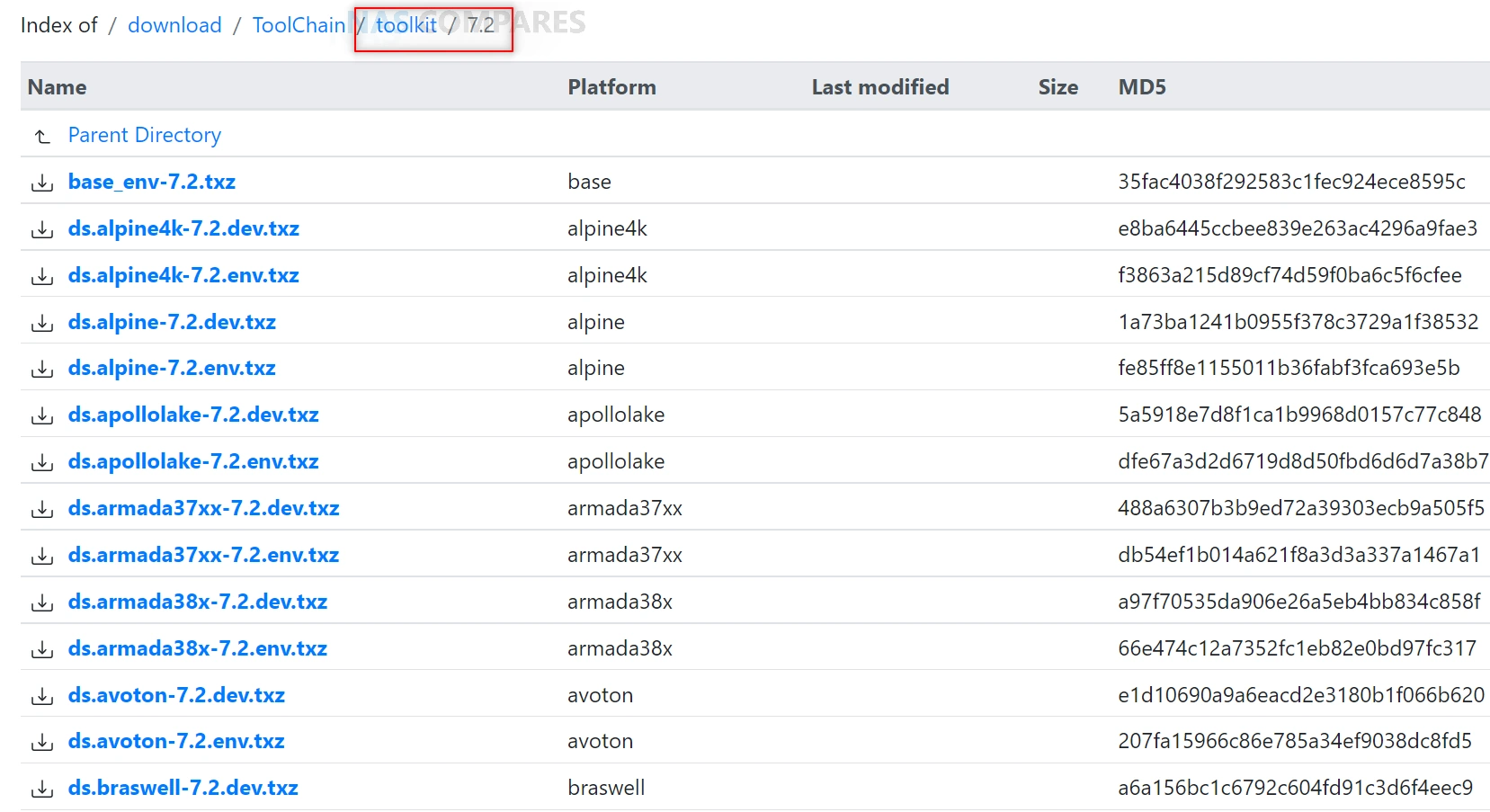Click the MD5 column header

pyautogui.click(x=1142, y=87)
